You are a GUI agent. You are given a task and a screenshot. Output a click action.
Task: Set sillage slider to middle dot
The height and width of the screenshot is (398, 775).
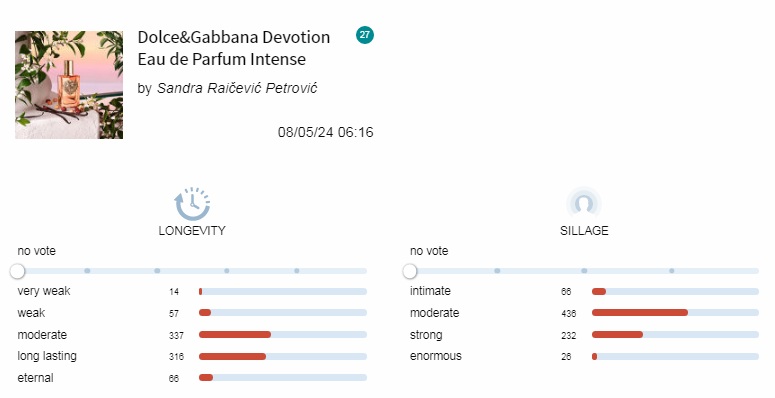point(584,271)
